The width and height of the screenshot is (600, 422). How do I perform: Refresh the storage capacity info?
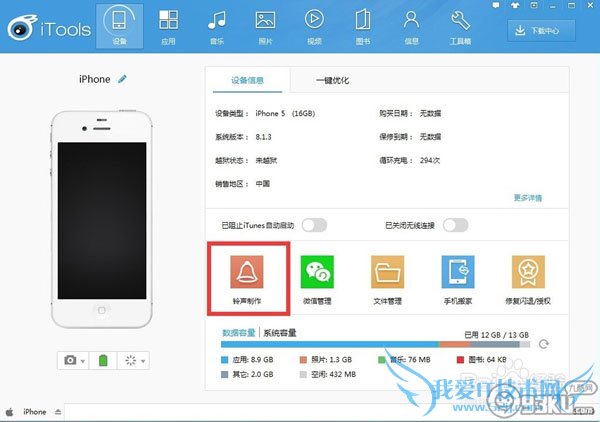click(x=543, y=344)
